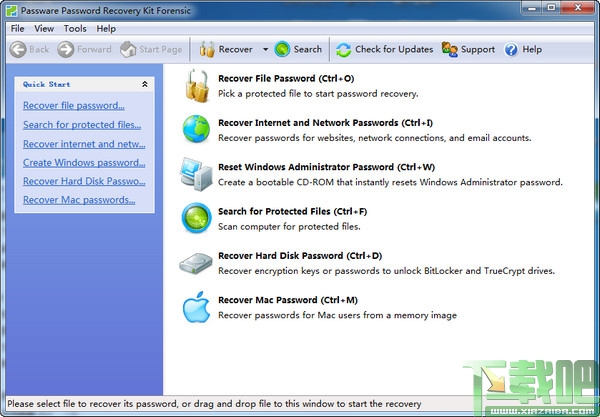Viewport: 600px width, 417px height.
Task: Click the Support people icon
Action: click(x=450, y=49)
